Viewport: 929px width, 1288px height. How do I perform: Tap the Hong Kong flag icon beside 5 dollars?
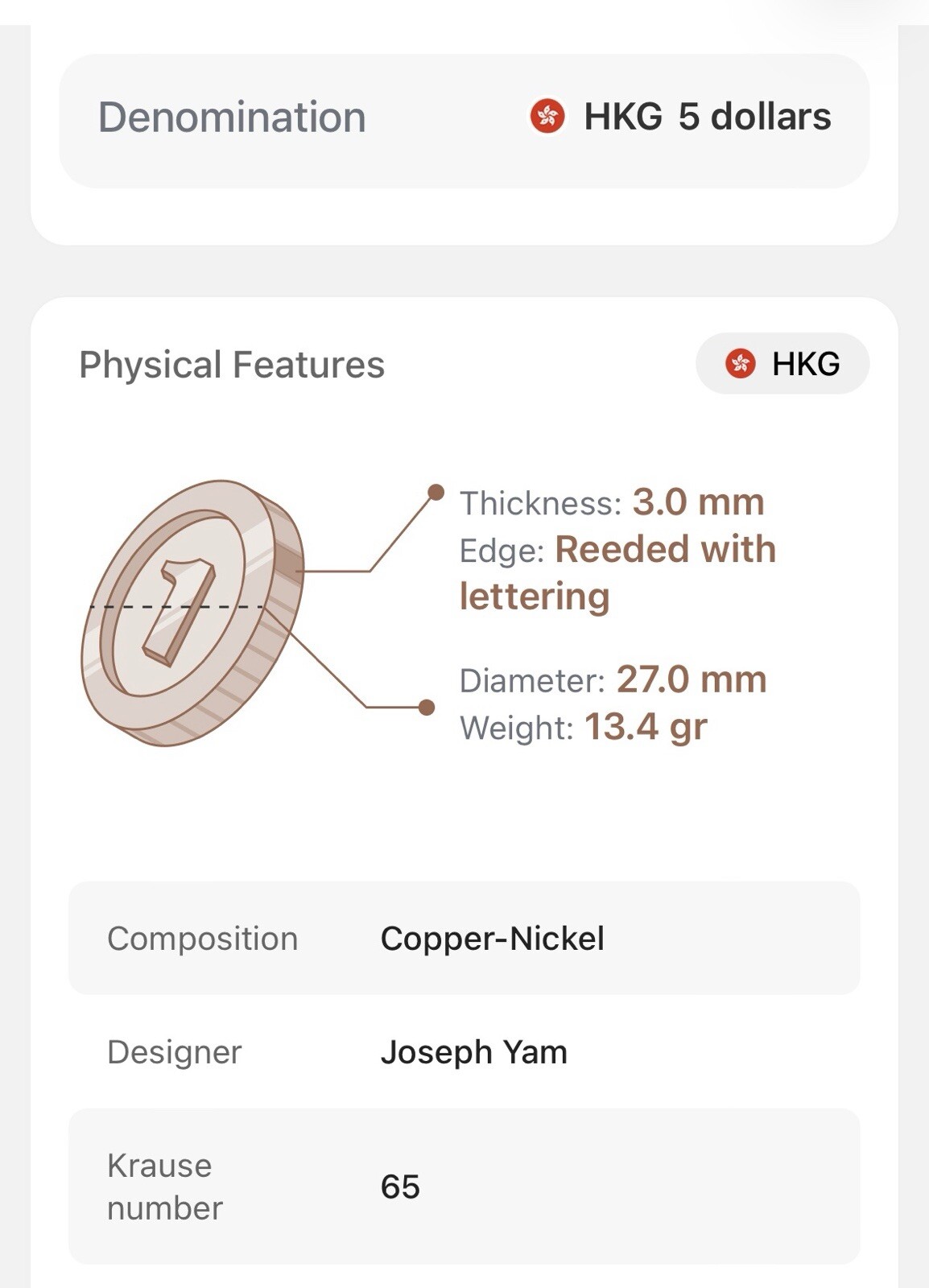pos(547,116)
